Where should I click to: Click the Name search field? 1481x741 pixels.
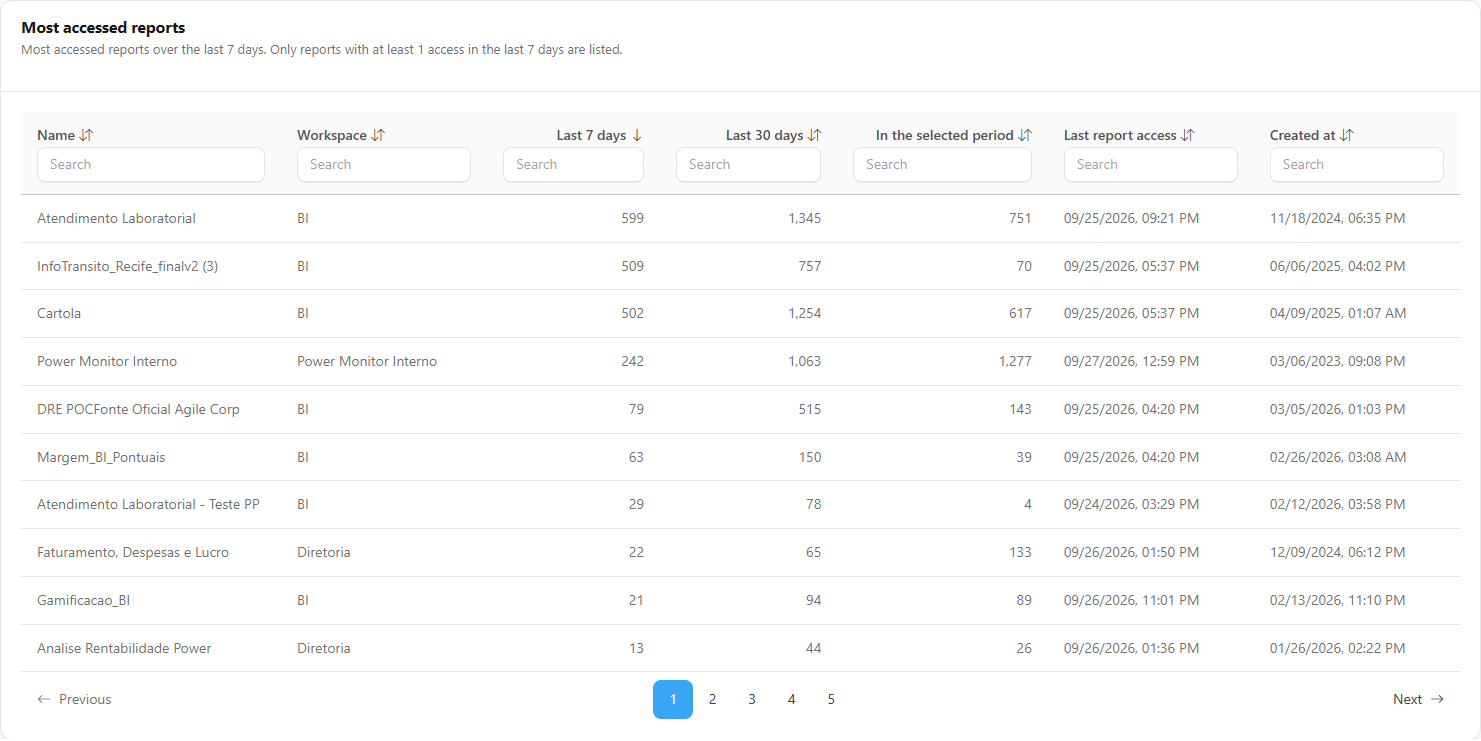tap(151, 165)
